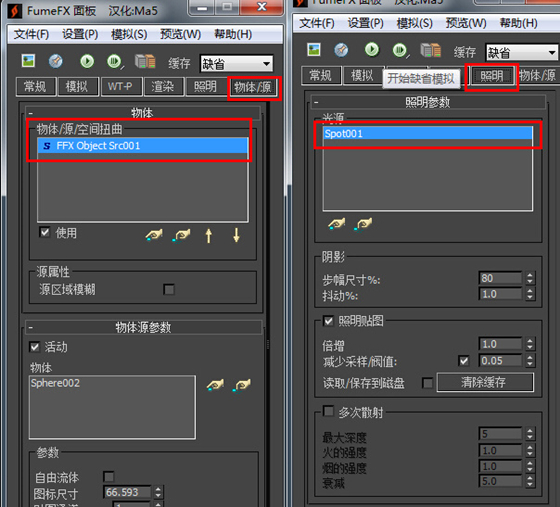Screen dimensions: 560x507
Task: Click the FumeFX logo icon in left window title bar
Action: (x=15, y=11)
